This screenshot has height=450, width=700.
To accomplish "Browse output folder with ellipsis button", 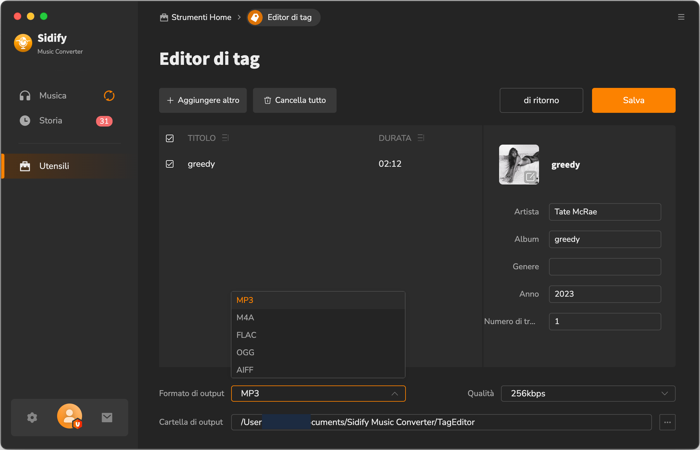I will coord(667,422).
